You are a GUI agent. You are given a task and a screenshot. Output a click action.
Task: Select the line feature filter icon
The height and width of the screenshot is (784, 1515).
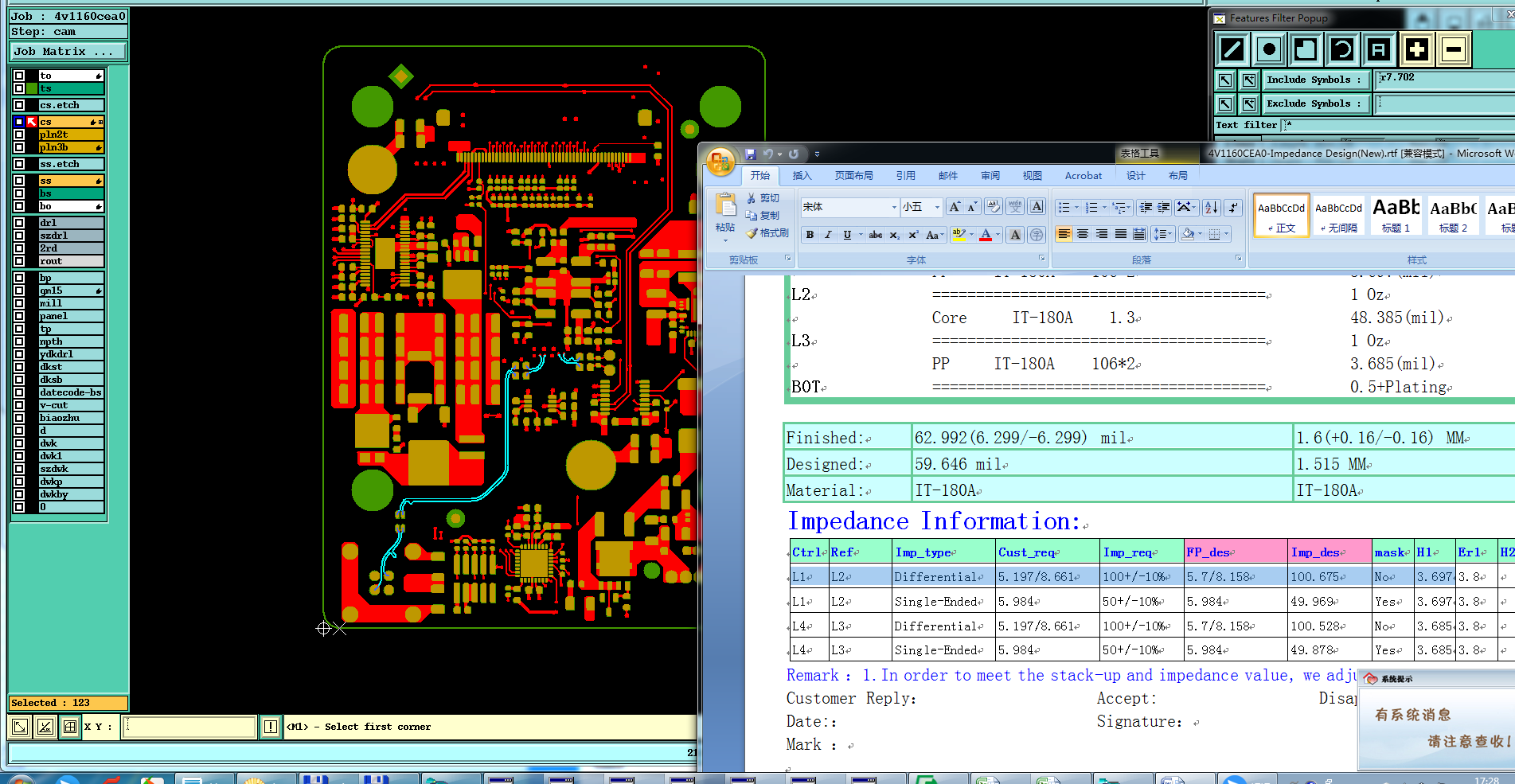click(x=1232, y=49)
